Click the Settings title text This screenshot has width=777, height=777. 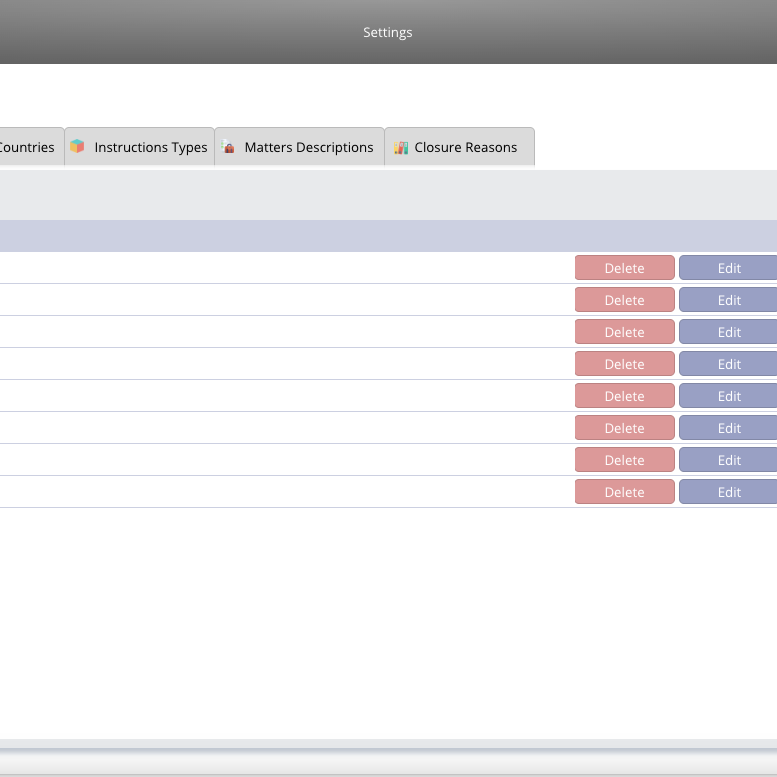388,33
